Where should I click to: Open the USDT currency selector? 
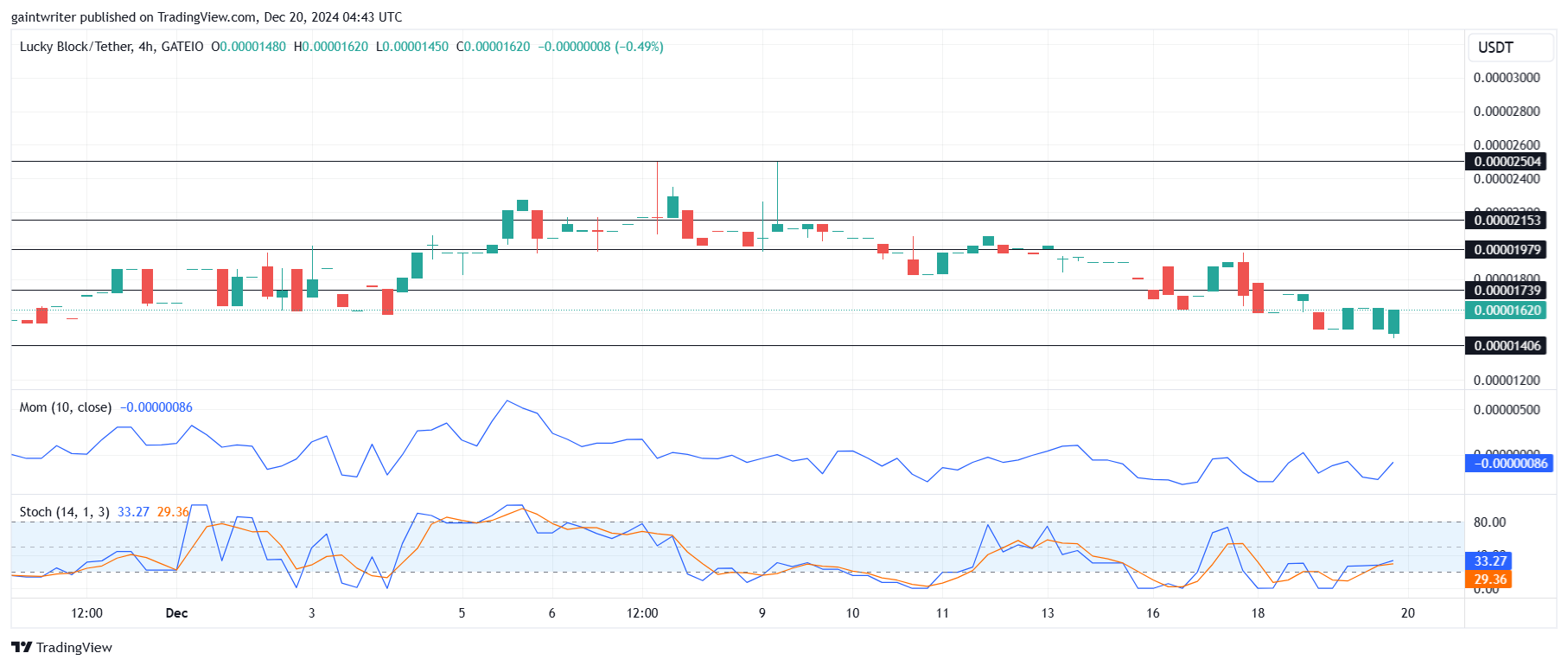pyautogui.click(x=1510, y=48)
